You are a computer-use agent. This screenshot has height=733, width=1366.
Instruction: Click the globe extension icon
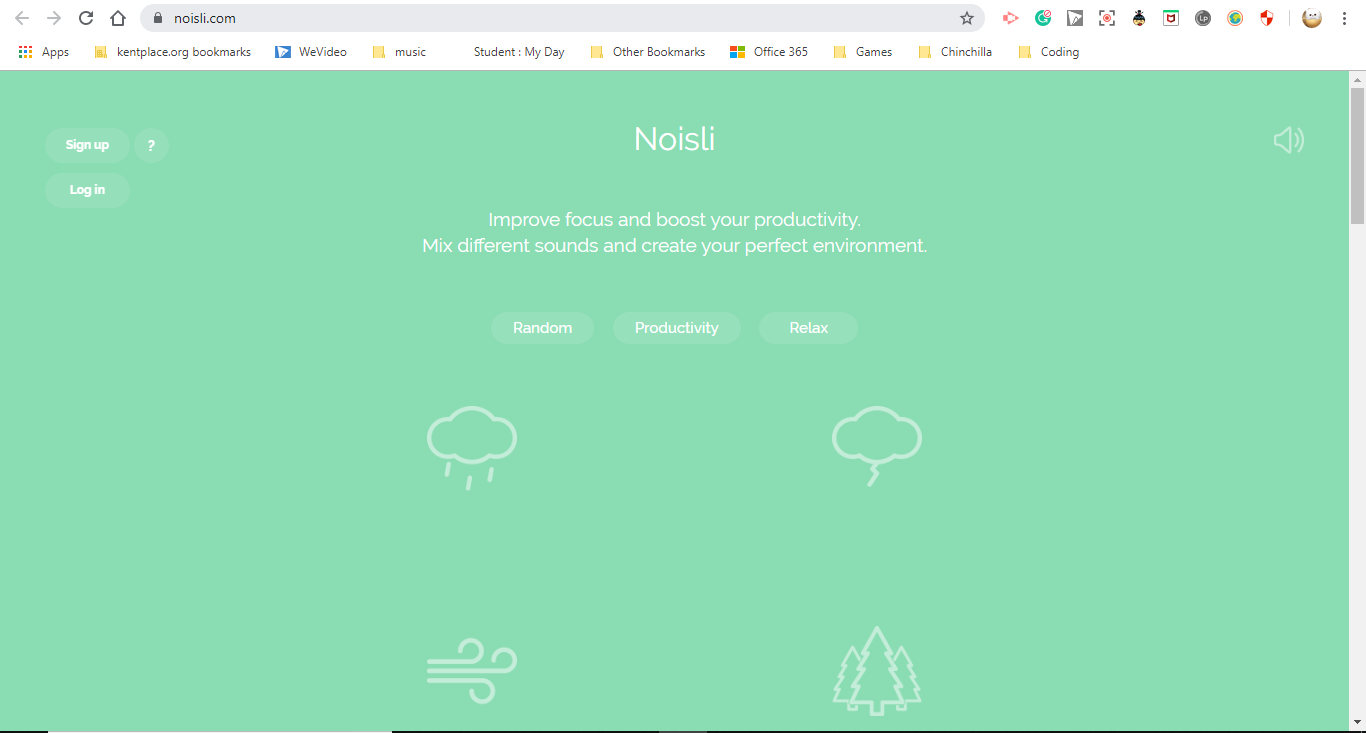1235,18
